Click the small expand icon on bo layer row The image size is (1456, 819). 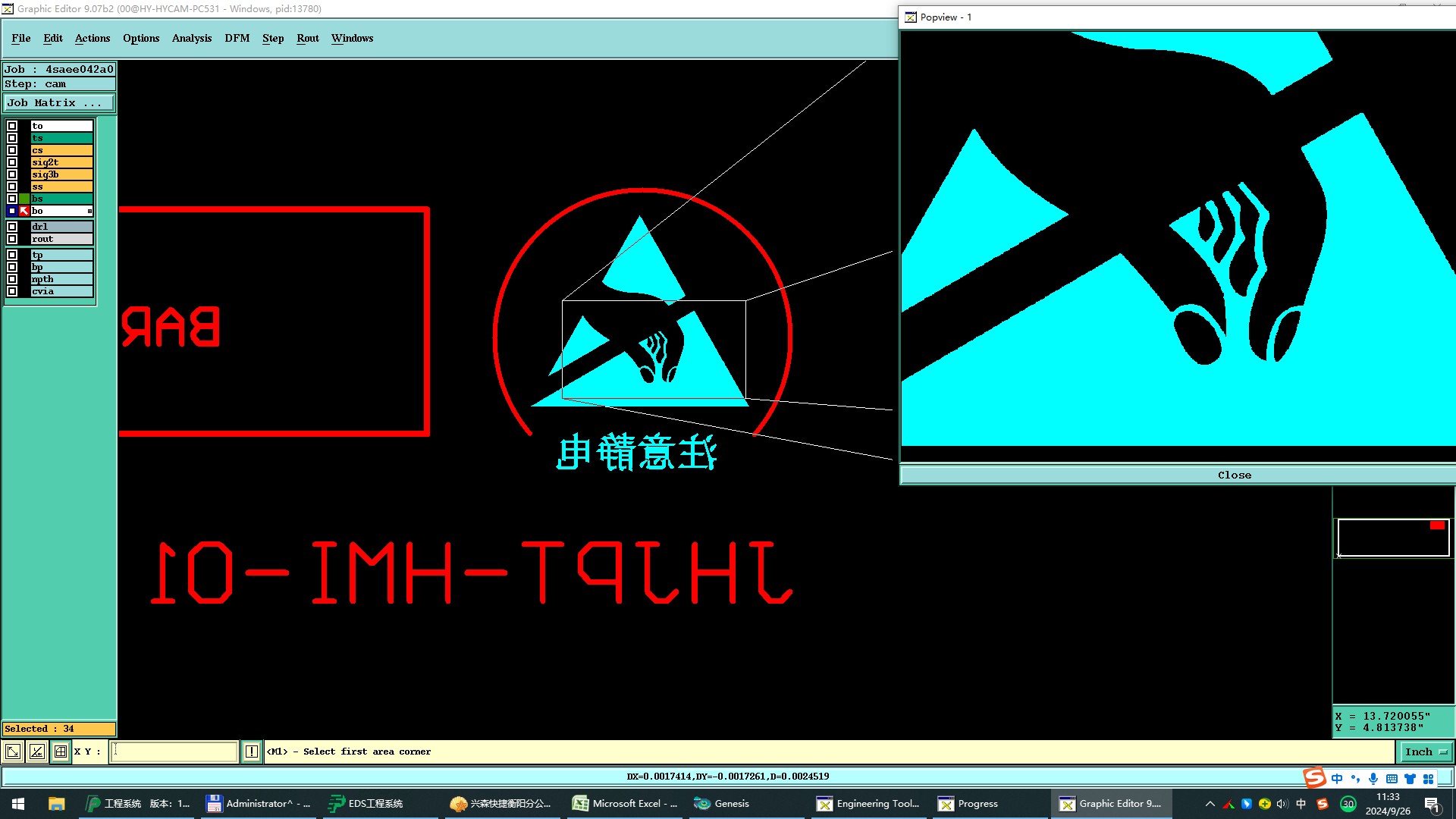pyautogui.click(x=89, y=211)
